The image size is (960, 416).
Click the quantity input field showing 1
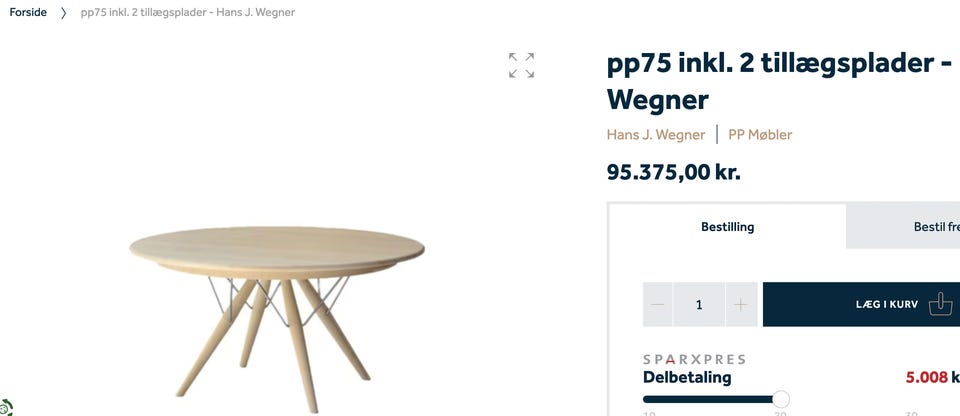pos(699,304)
